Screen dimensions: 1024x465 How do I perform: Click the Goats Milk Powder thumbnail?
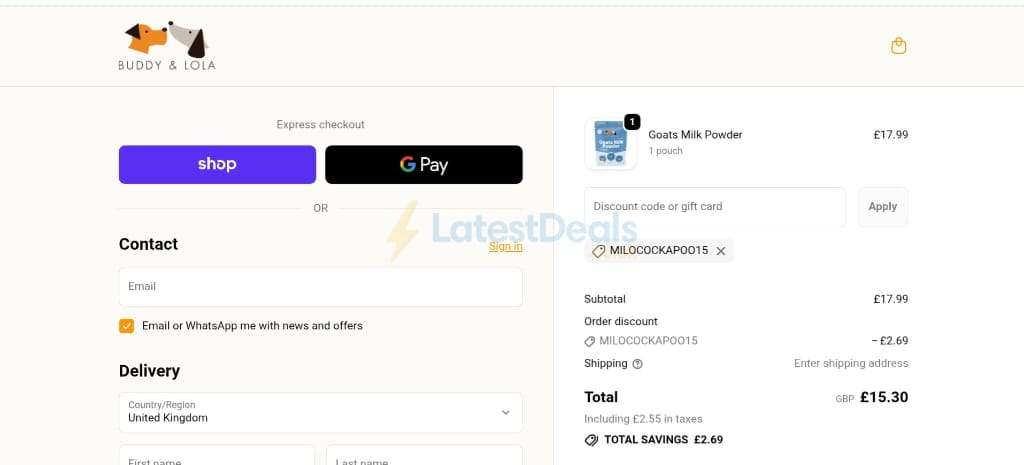point(611,144)
